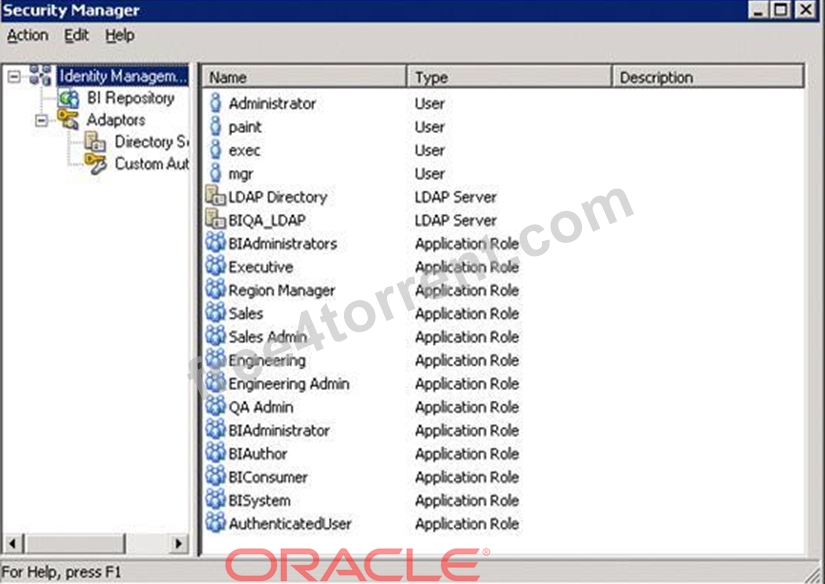Viewport: 825px width, 584px height.
Task: Open the Edit menu
Action: pyautogui.click(x=76, y=35)
